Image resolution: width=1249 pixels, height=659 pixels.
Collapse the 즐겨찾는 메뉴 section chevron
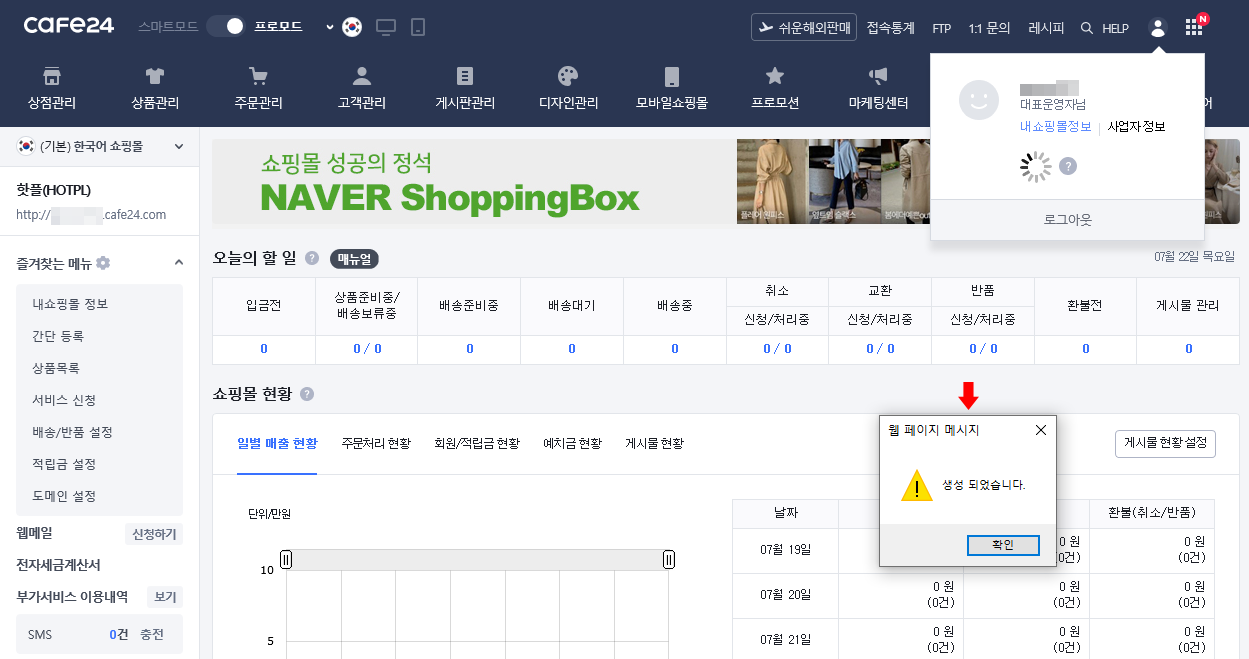179,263
